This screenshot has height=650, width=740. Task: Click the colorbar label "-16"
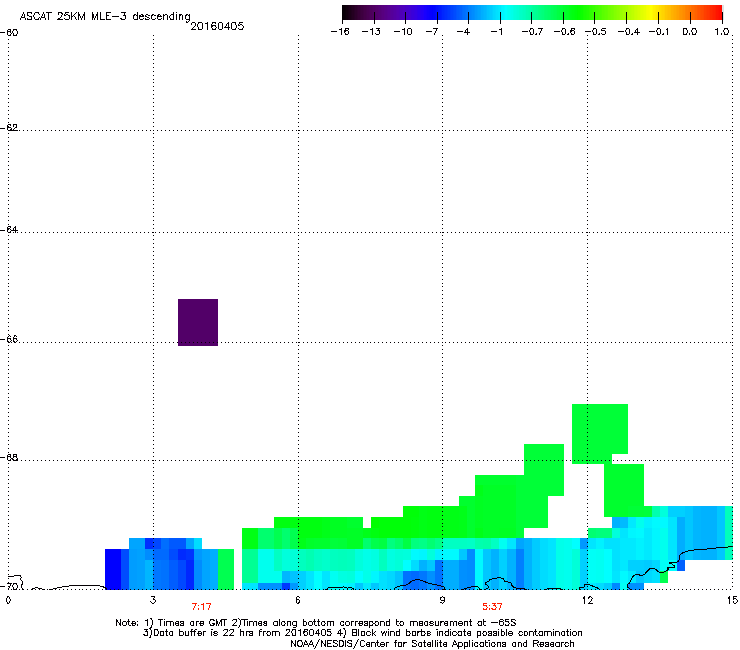pos(340,32)
